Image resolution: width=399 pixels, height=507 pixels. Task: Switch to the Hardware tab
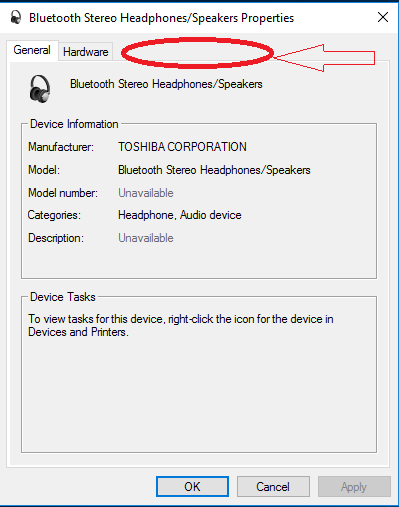(86, 52)
